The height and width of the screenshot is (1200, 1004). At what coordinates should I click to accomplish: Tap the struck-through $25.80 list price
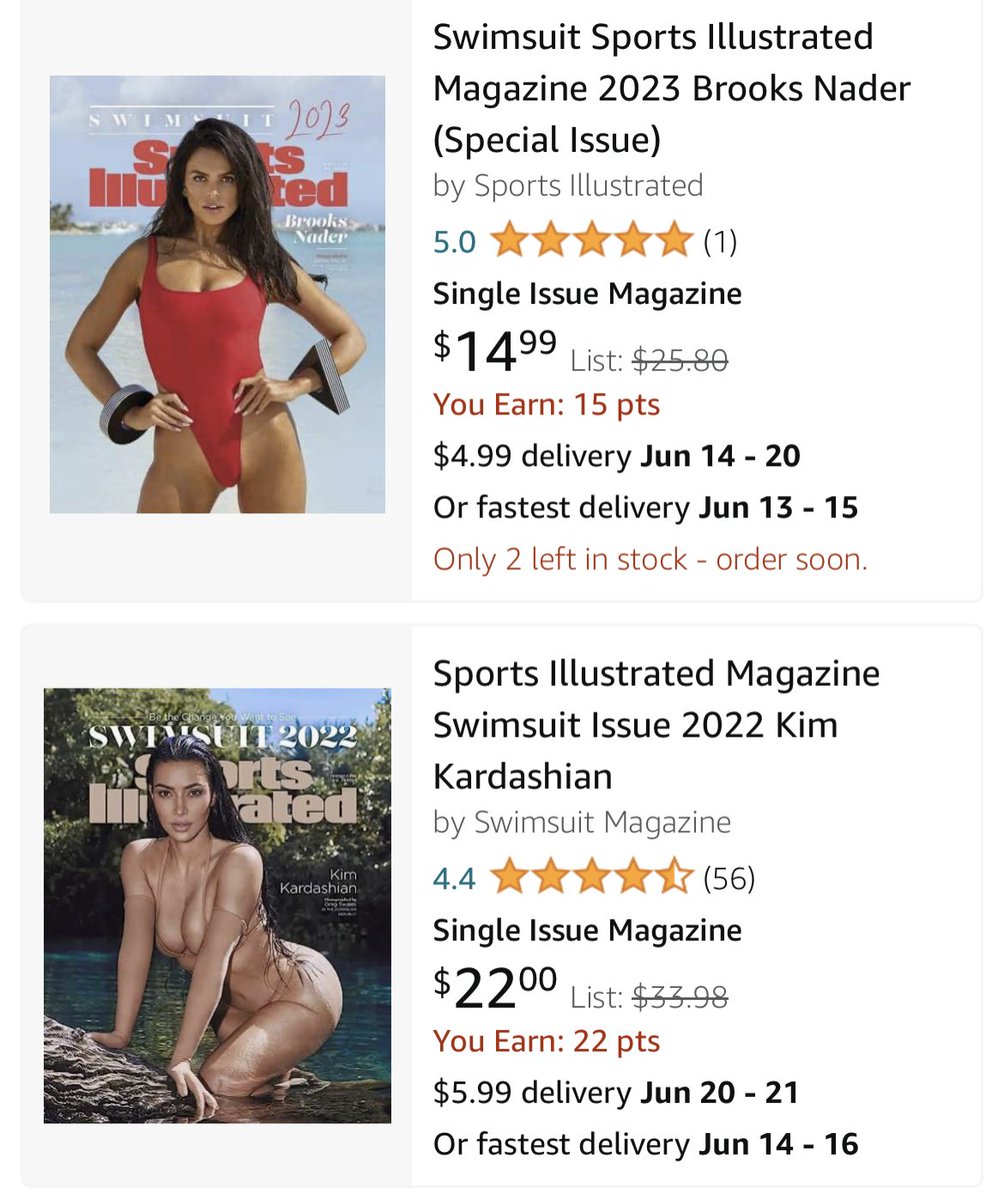coord(681,359)
